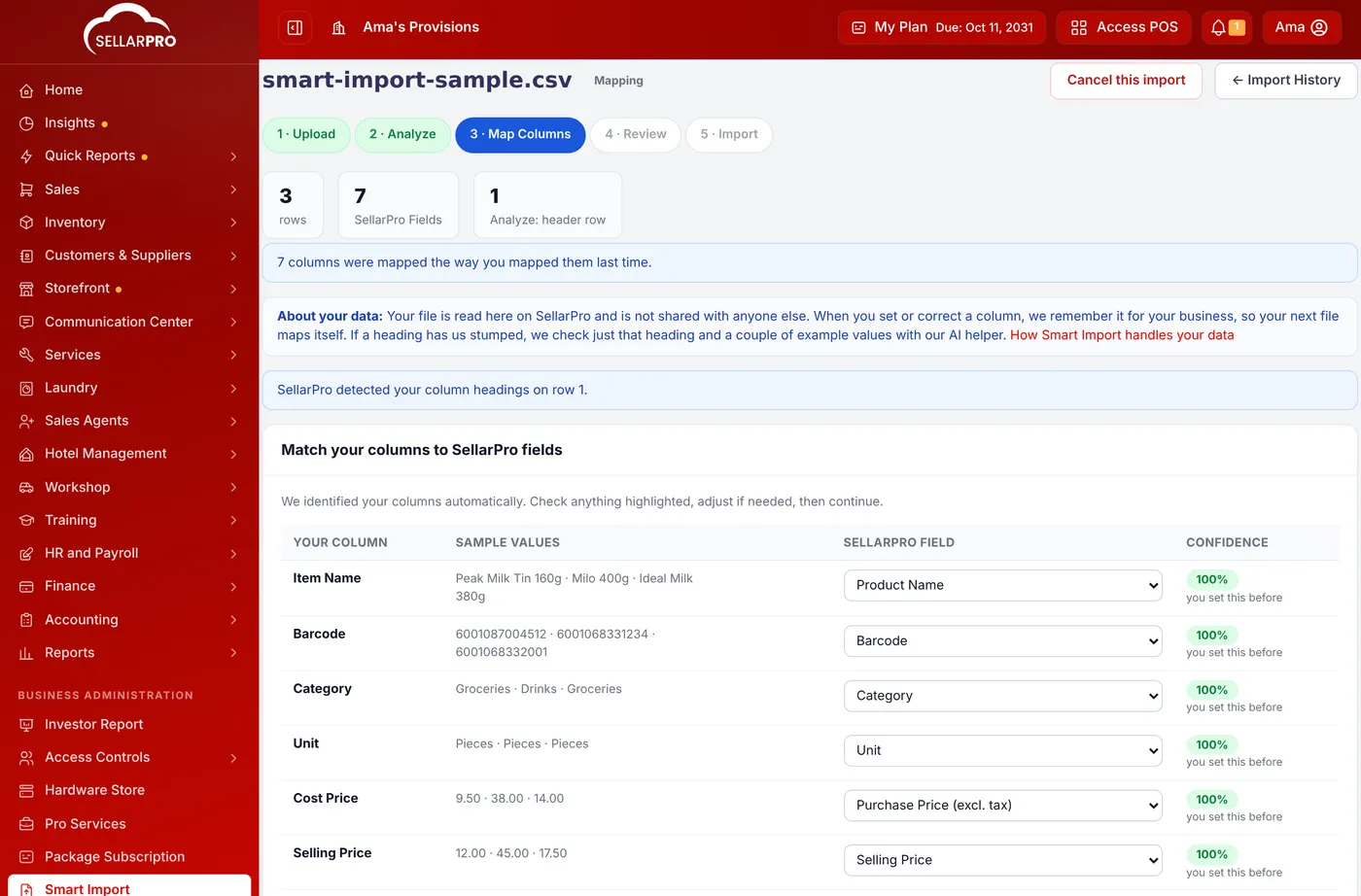
Task: Open the SellarPro field dropdown for Item Name
Action: click(1002, 585)
